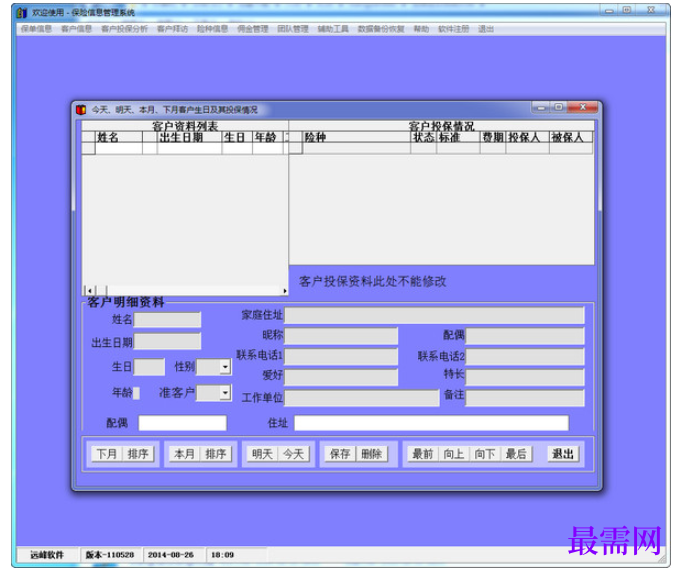
Task: Click the 备注 input field
Action: point(525,398)
